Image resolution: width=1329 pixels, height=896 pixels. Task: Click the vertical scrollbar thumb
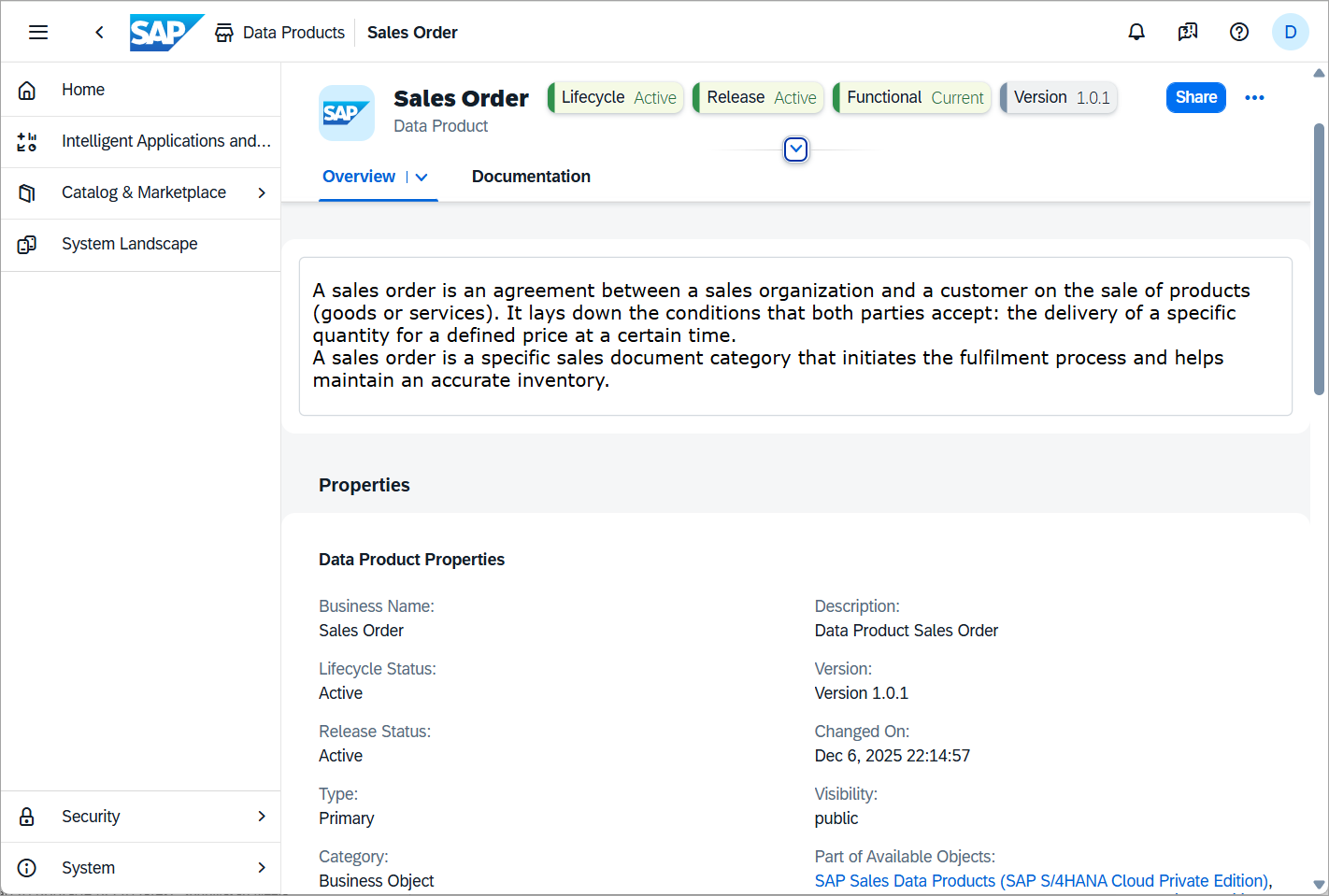point(1319,259)
